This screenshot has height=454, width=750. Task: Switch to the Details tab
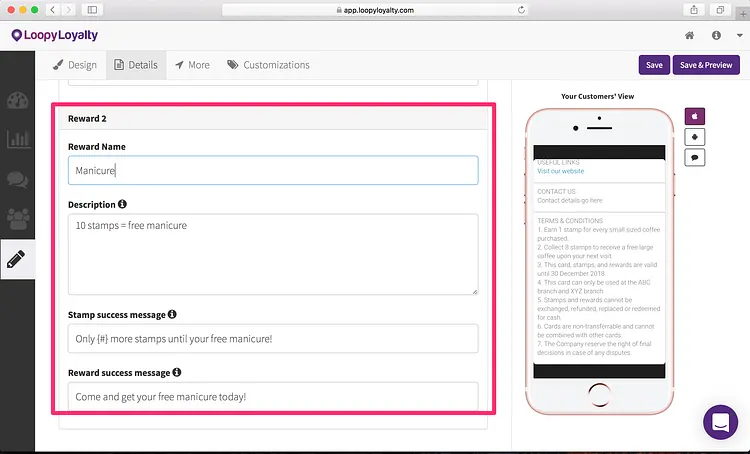[136, 65]
